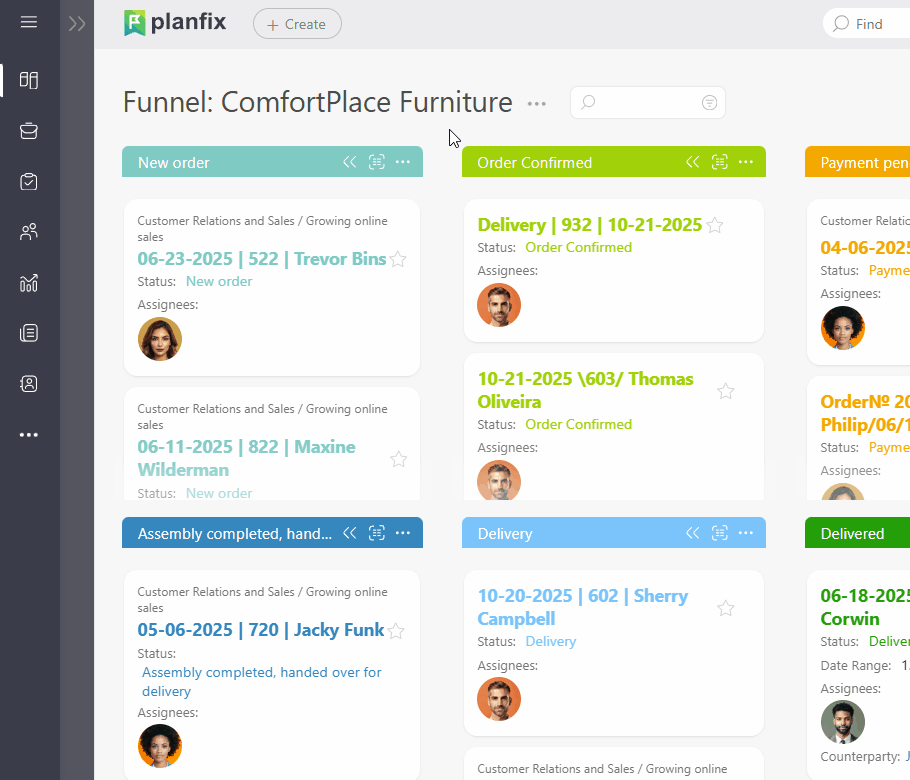The height and width of the screenshot is (780, 910).
Task: Collapse the 'Order Confirmed' column
Action: [692, 161]
